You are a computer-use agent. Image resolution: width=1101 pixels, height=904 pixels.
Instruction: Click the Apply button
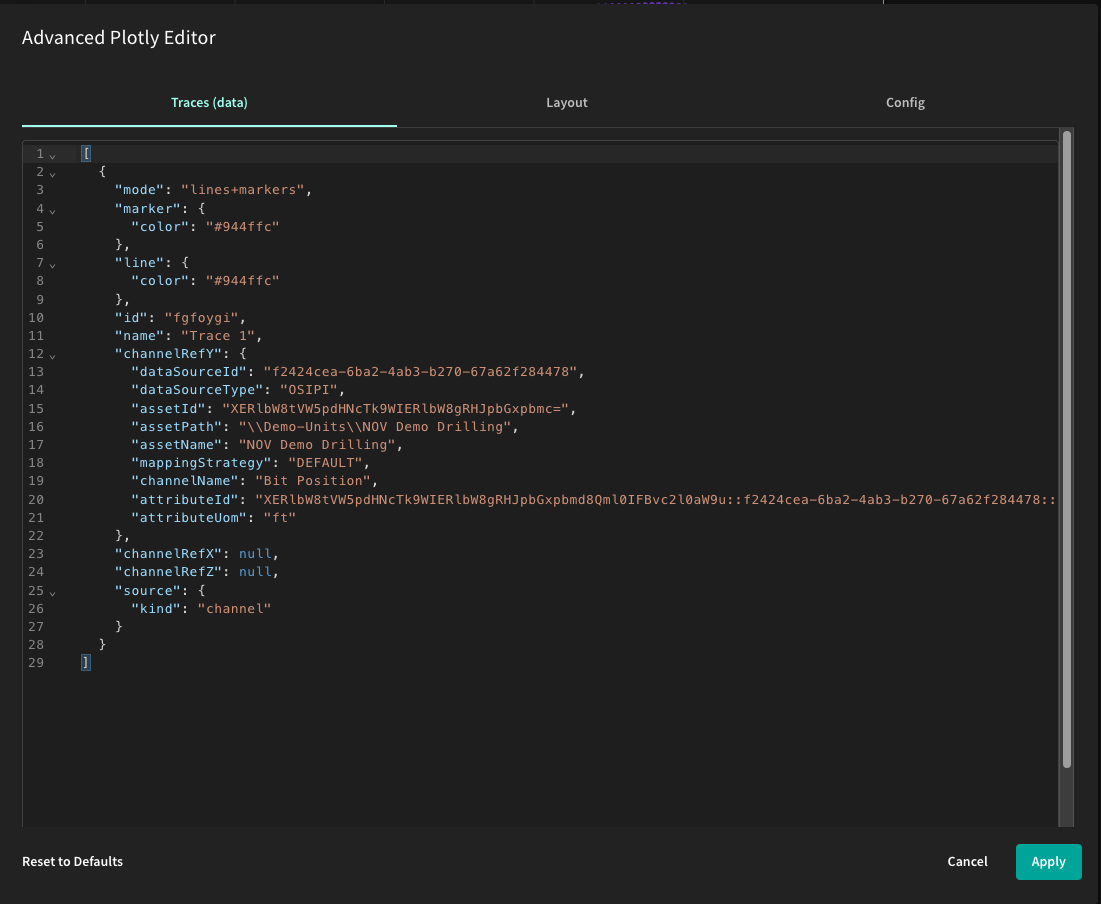[x=1048, y=862]
